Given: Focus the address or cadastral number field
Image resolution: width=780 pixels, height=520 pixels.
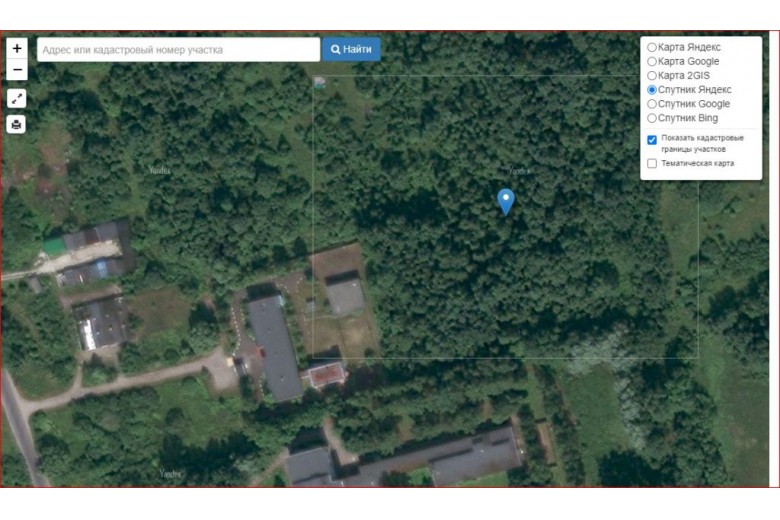Looking at the screenshot, I should coord(179,50).
